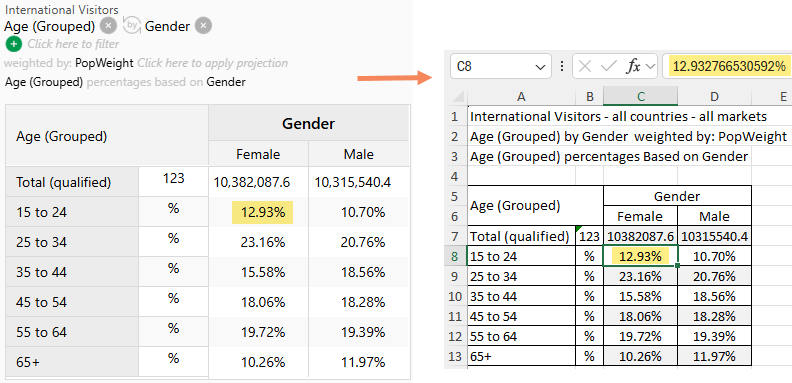Click the Male subheader in left table
The height and width of the screenshot is (383, 792).
click(359, 154)
